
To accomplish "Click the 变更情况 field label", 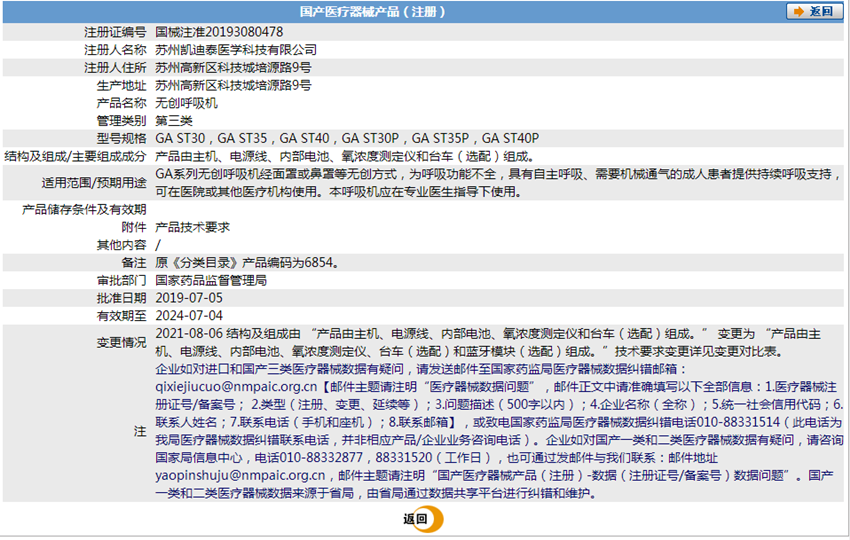I will click(121, 343).
